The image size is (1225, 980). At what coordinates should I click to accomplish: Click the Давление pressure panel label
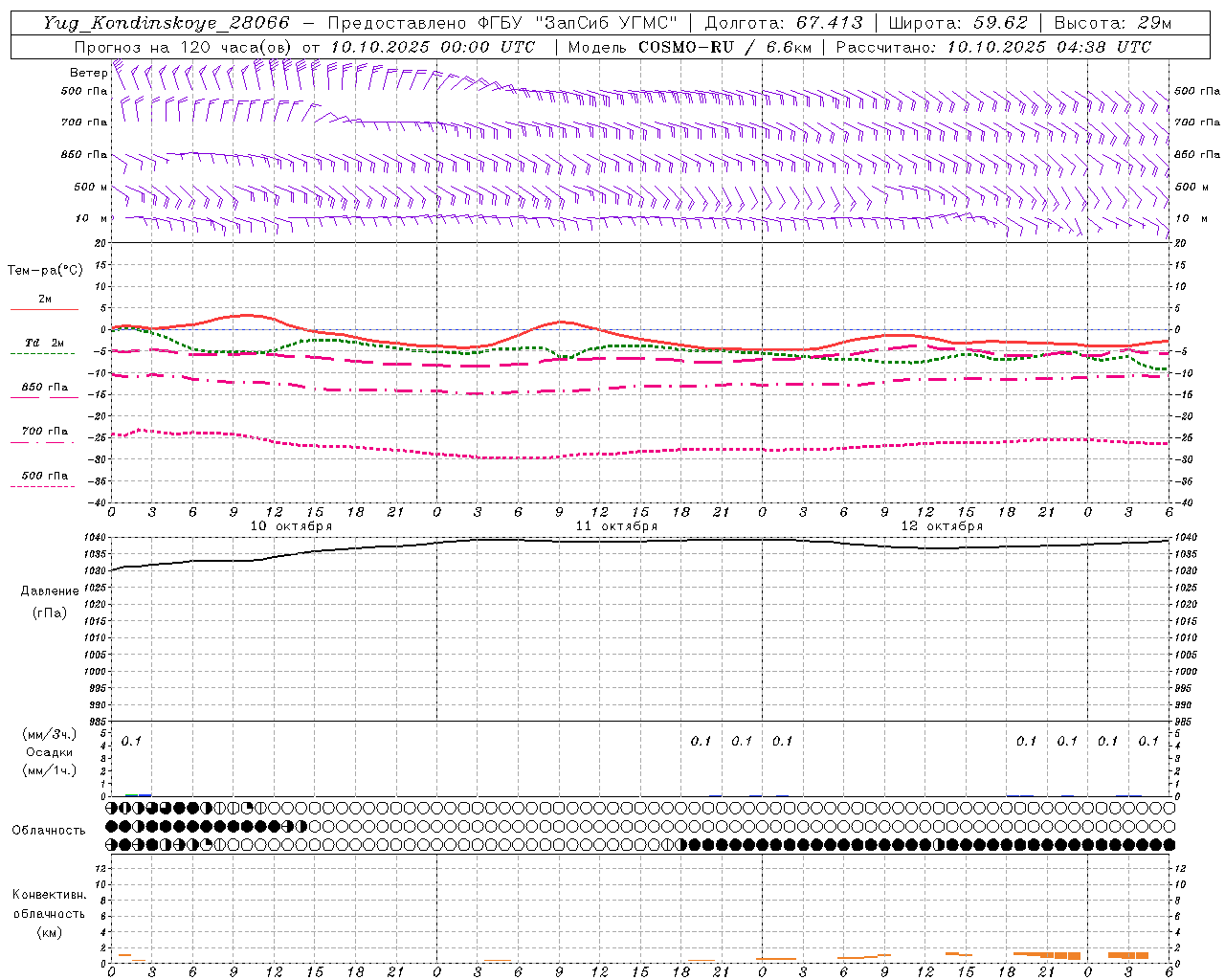(x=50, y=591)
